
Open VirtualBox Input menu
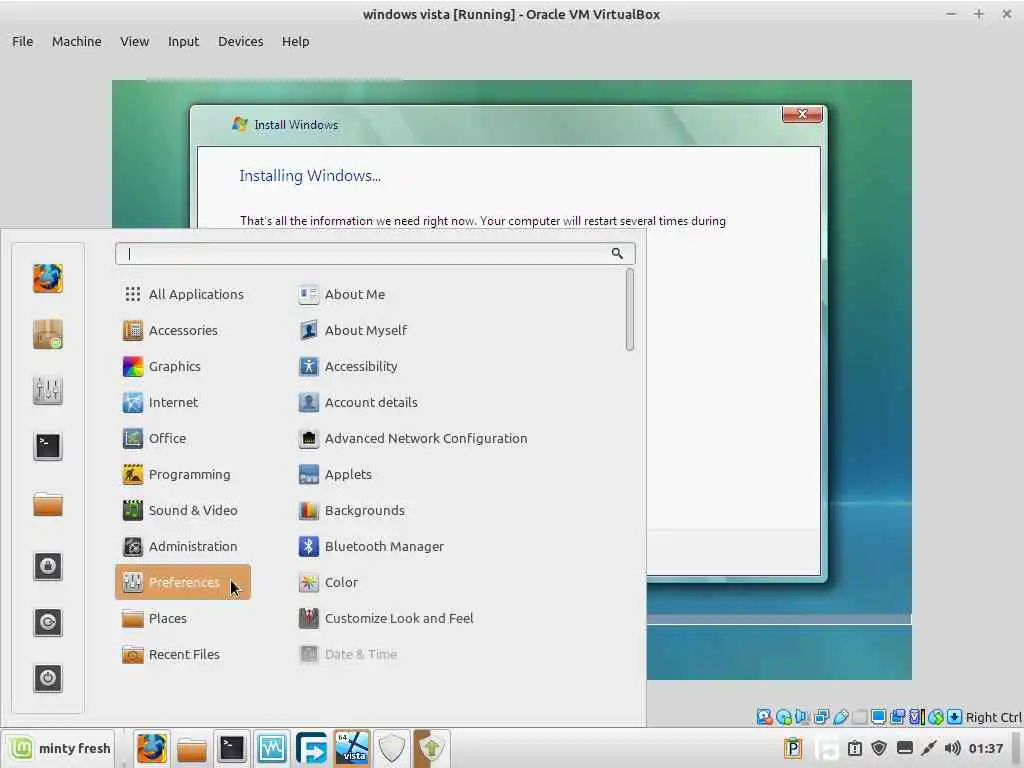183,41
